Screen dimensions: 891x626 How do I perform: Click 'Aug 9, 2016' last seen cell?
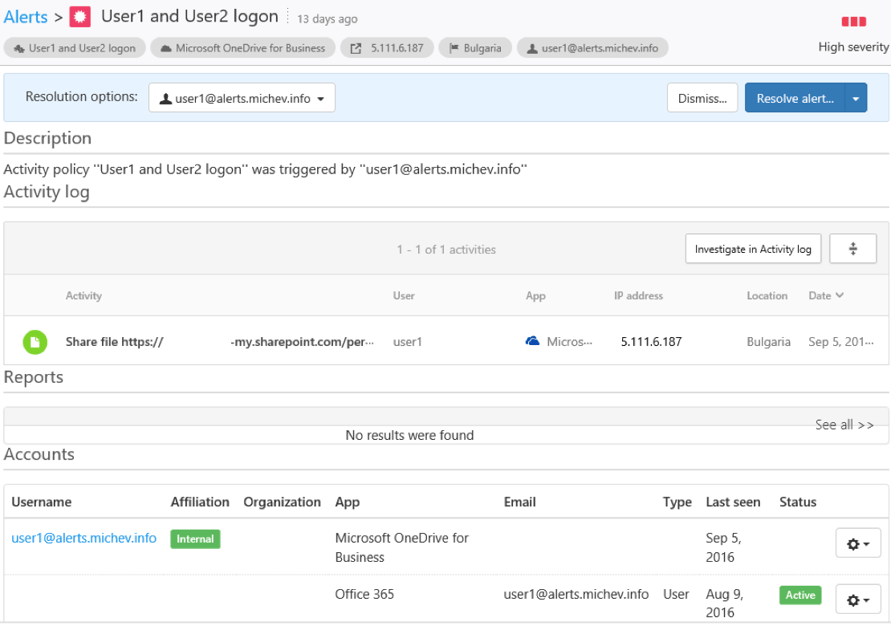tap(725, 603)
